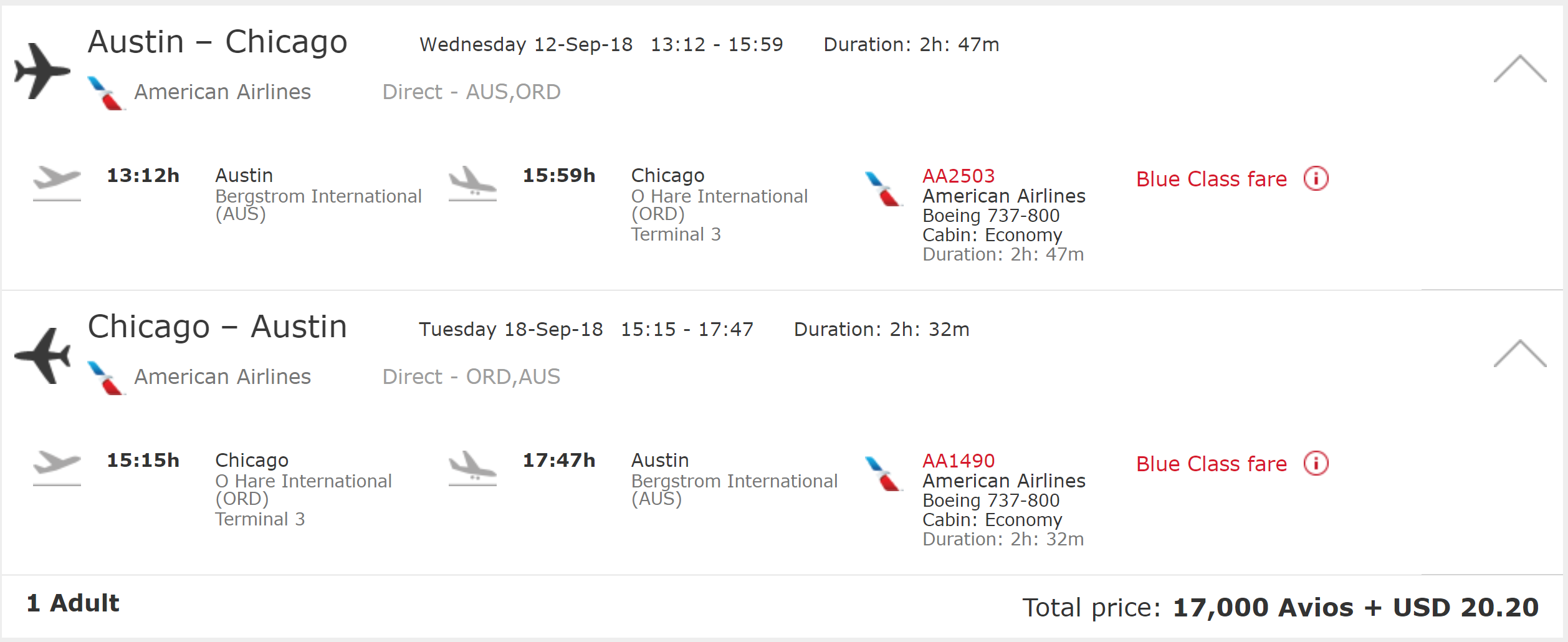Click the 15:59h arrival landing icon
The image size is (1568, 642).
tap(472, 183)
